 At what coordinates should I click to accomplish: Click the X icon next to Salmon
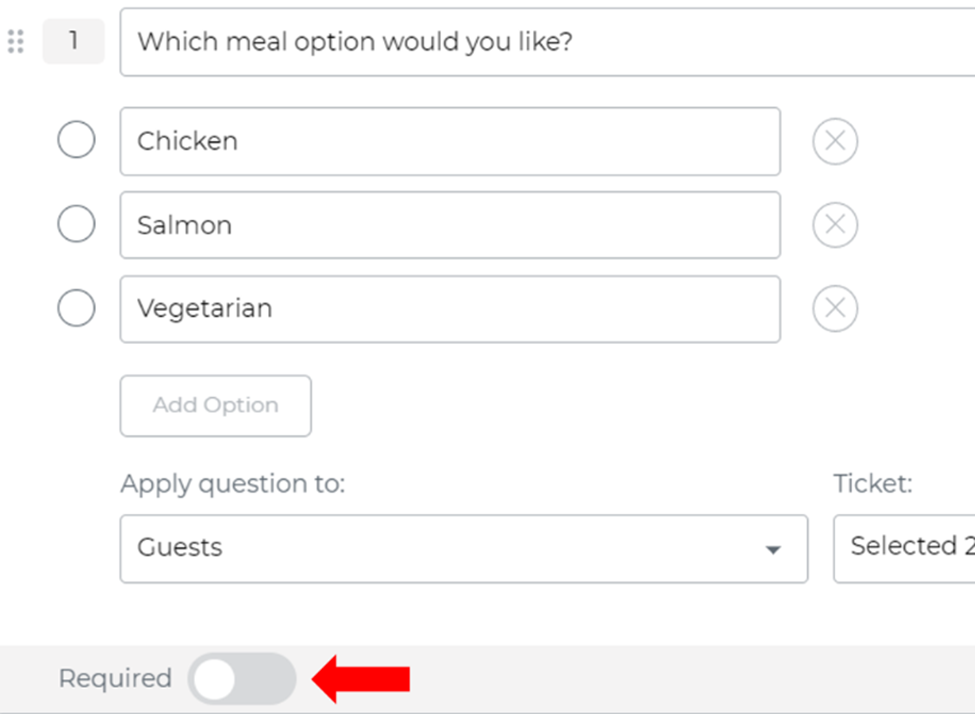click(x=835, y=225)
